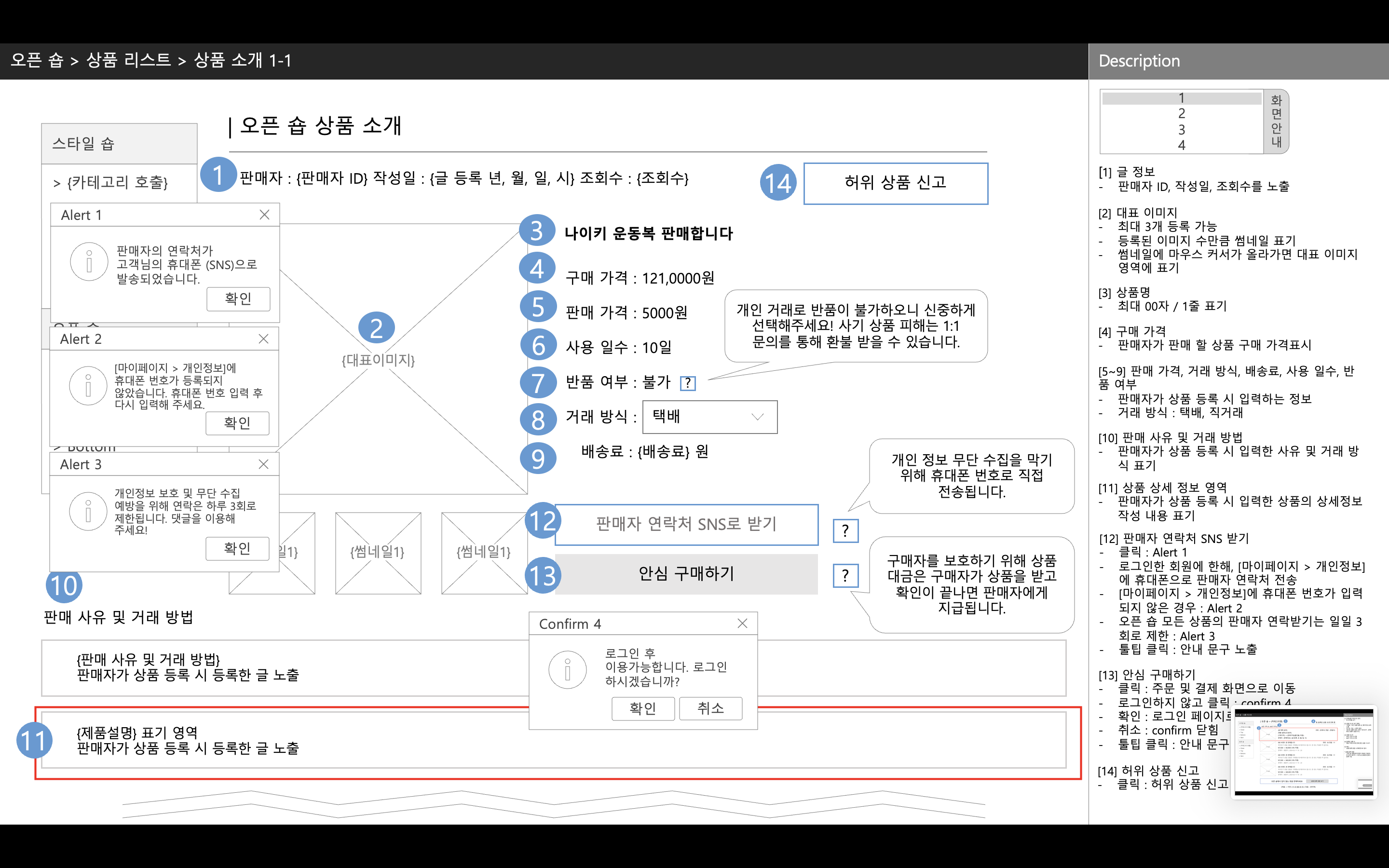Image resolution: width=1389 pixels, height=868 pixels.
Task: Click the info icon in Alert 2
Action: (x=88, y=386)
